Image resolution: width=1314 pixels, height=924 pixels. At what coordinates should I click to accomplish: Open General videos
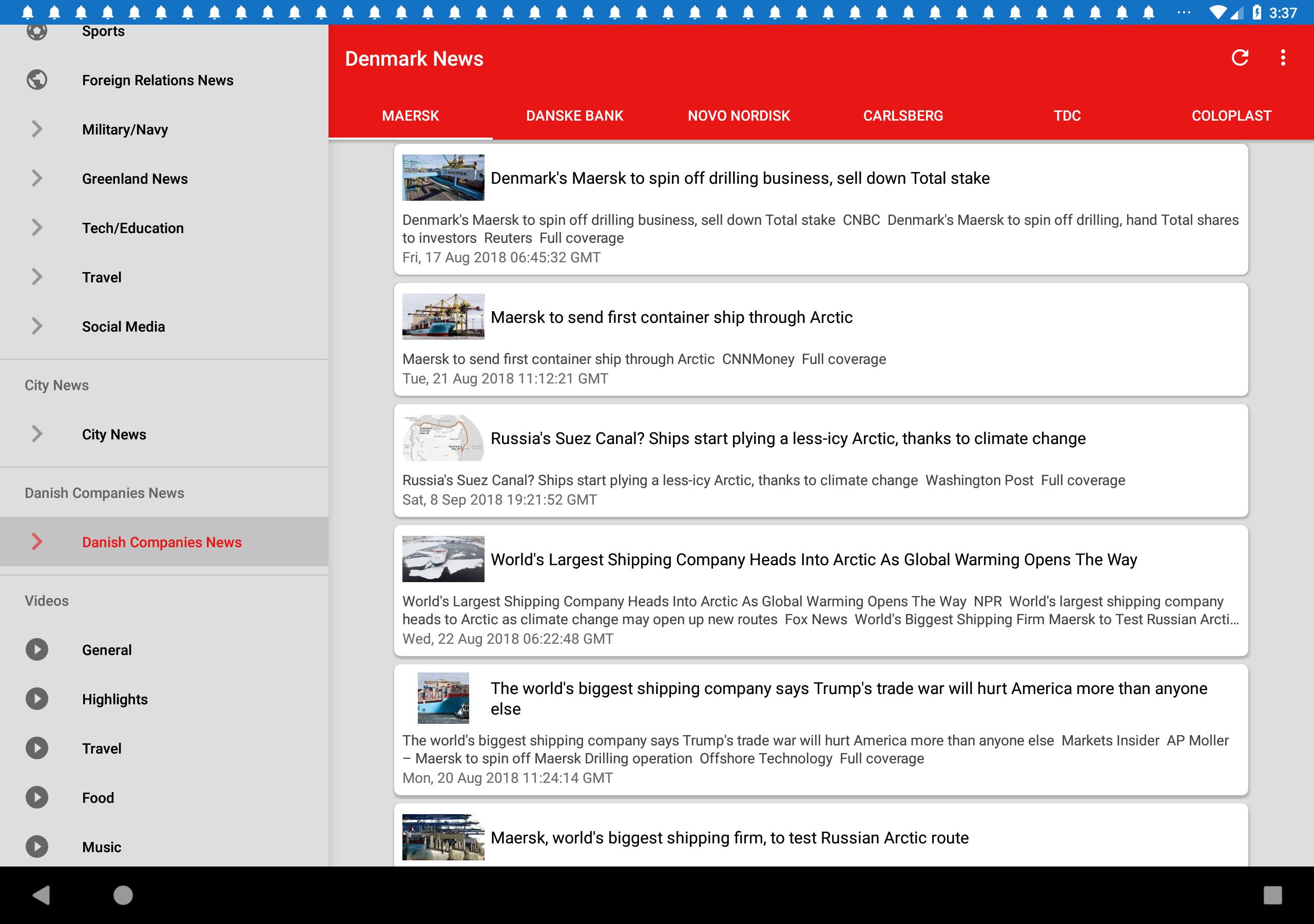click(164, 649)
